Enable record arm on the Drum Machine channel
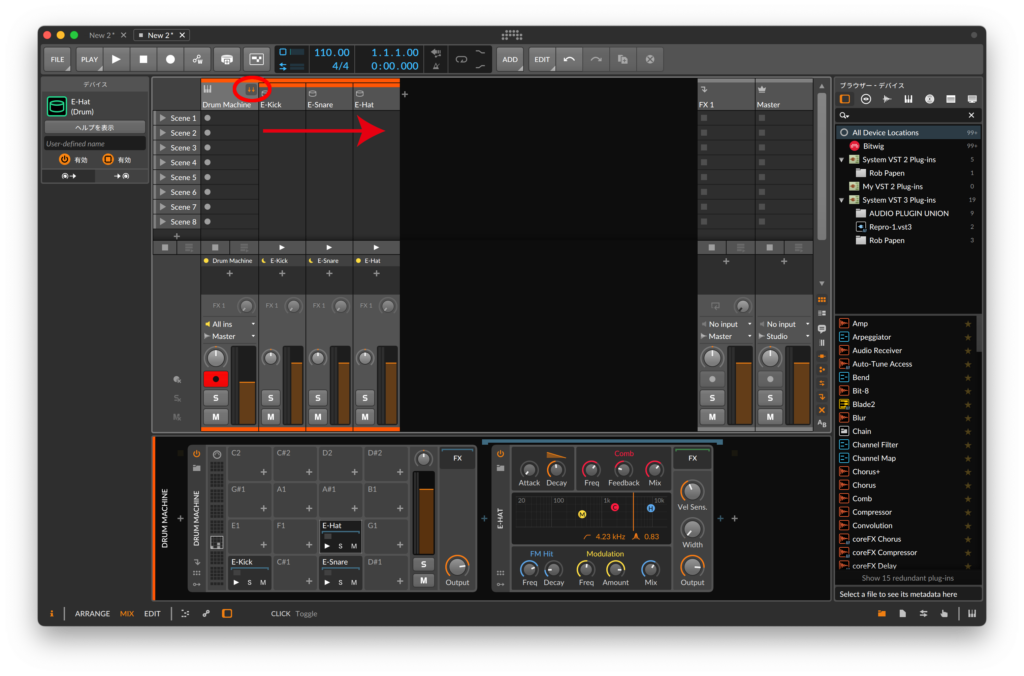Viewport: 1024px width, 676px height. point(216,378)
